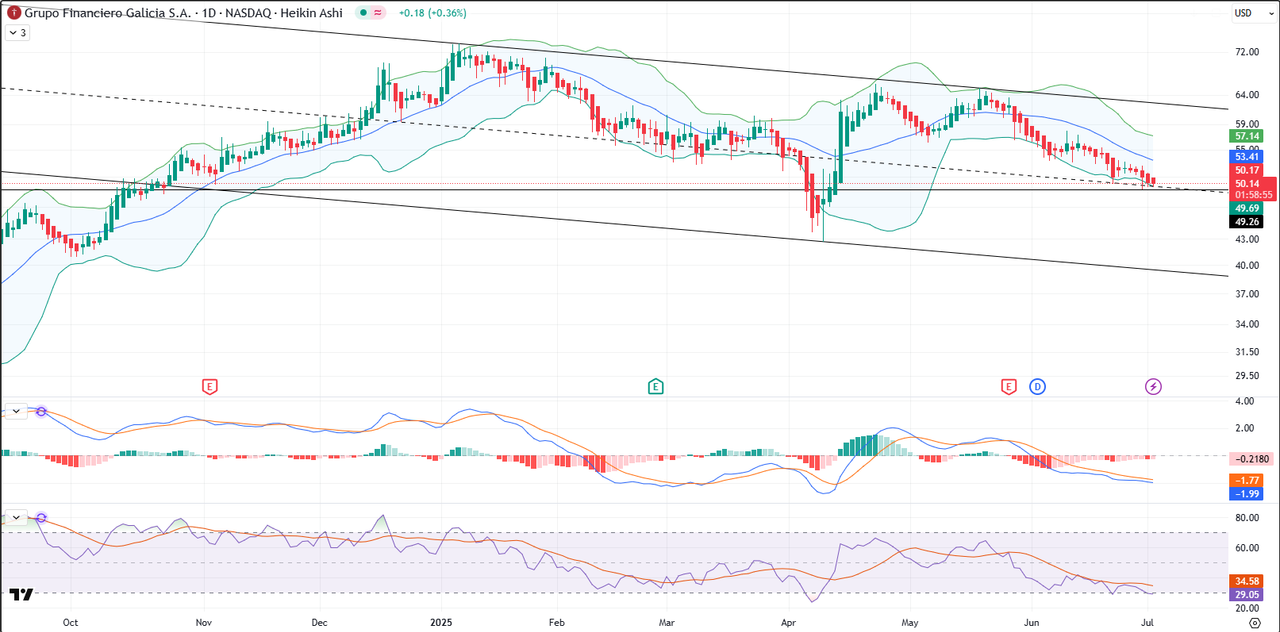This screenshot has height=632, width=1280.
Task: Click the black 49.26 horizontal line label
Action: pos(1246,222)
